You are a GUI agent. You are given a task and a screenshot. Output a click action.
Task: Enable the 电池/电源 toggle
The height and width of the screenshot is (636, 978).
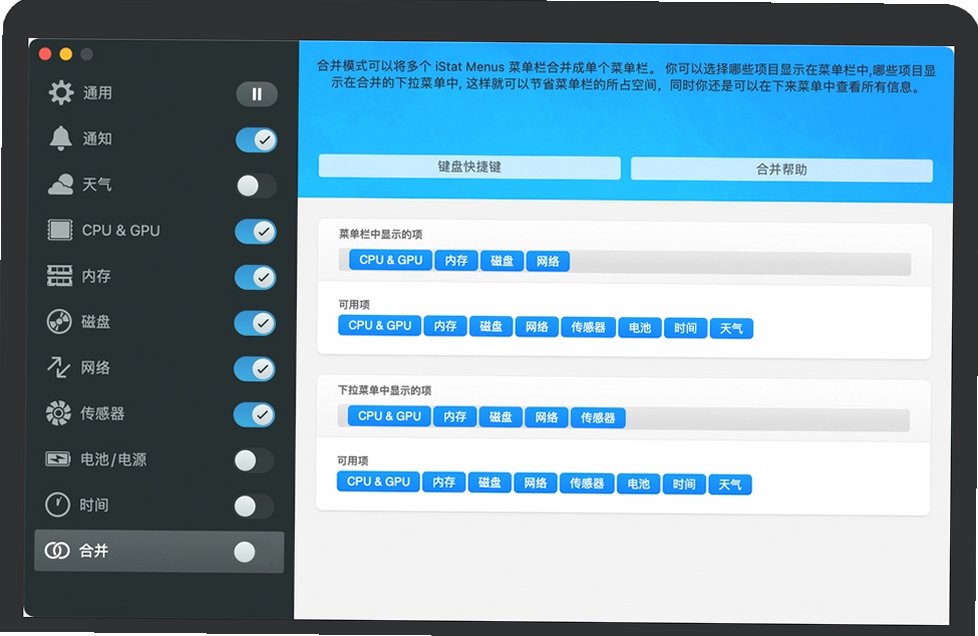click(254, 461)
